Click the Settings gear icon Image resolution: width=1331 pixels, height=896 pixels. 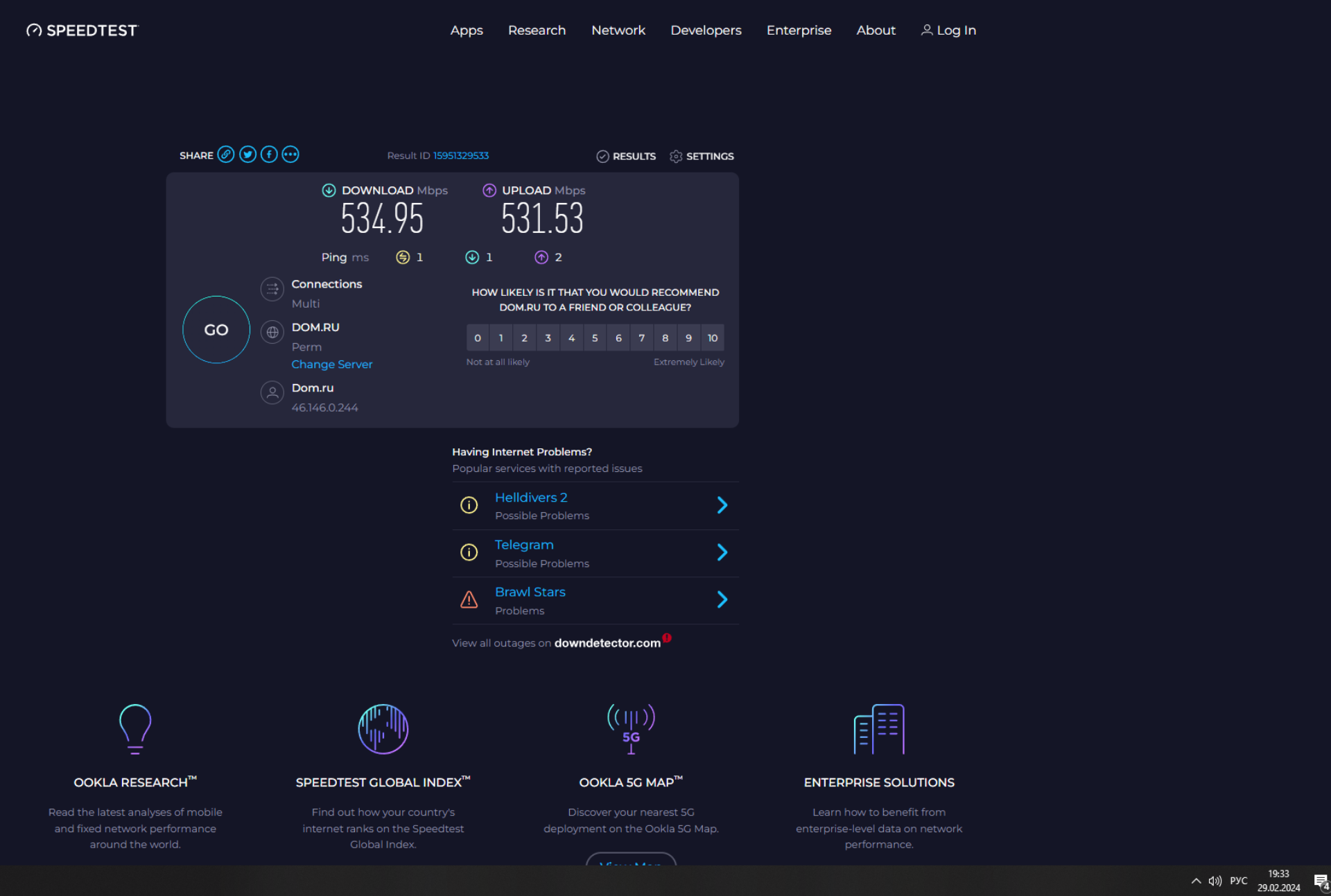coord(676,157)
